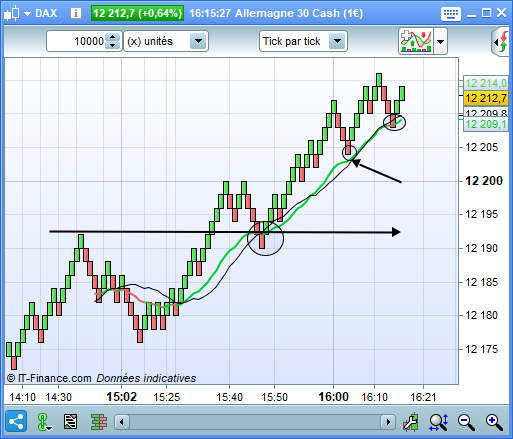513x439 pixels.
Task: Click the 12 175 price axis label
Action: click(481, 349)
